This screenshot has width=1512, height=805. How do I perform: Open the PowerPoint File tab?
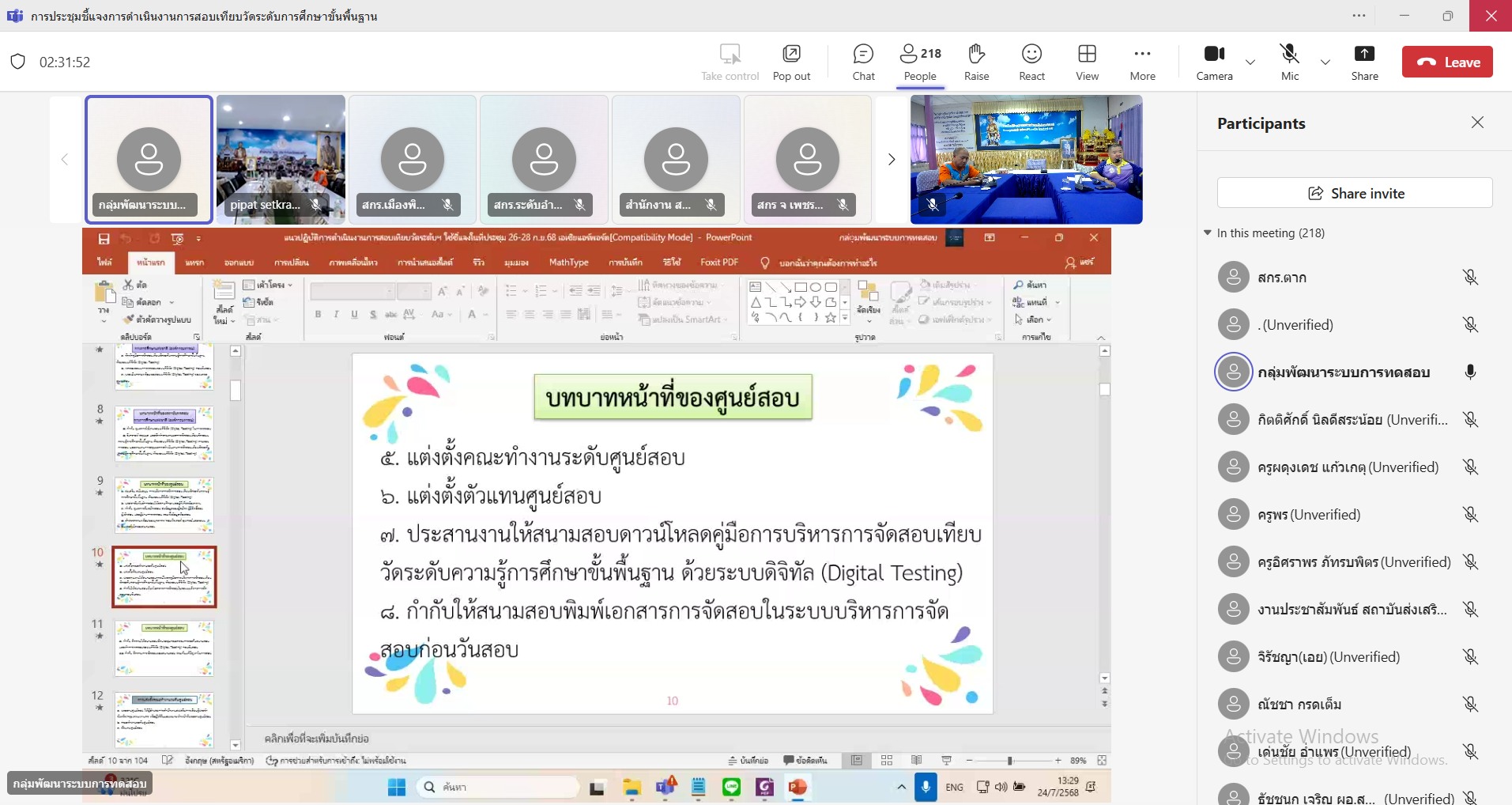[104, 263]
